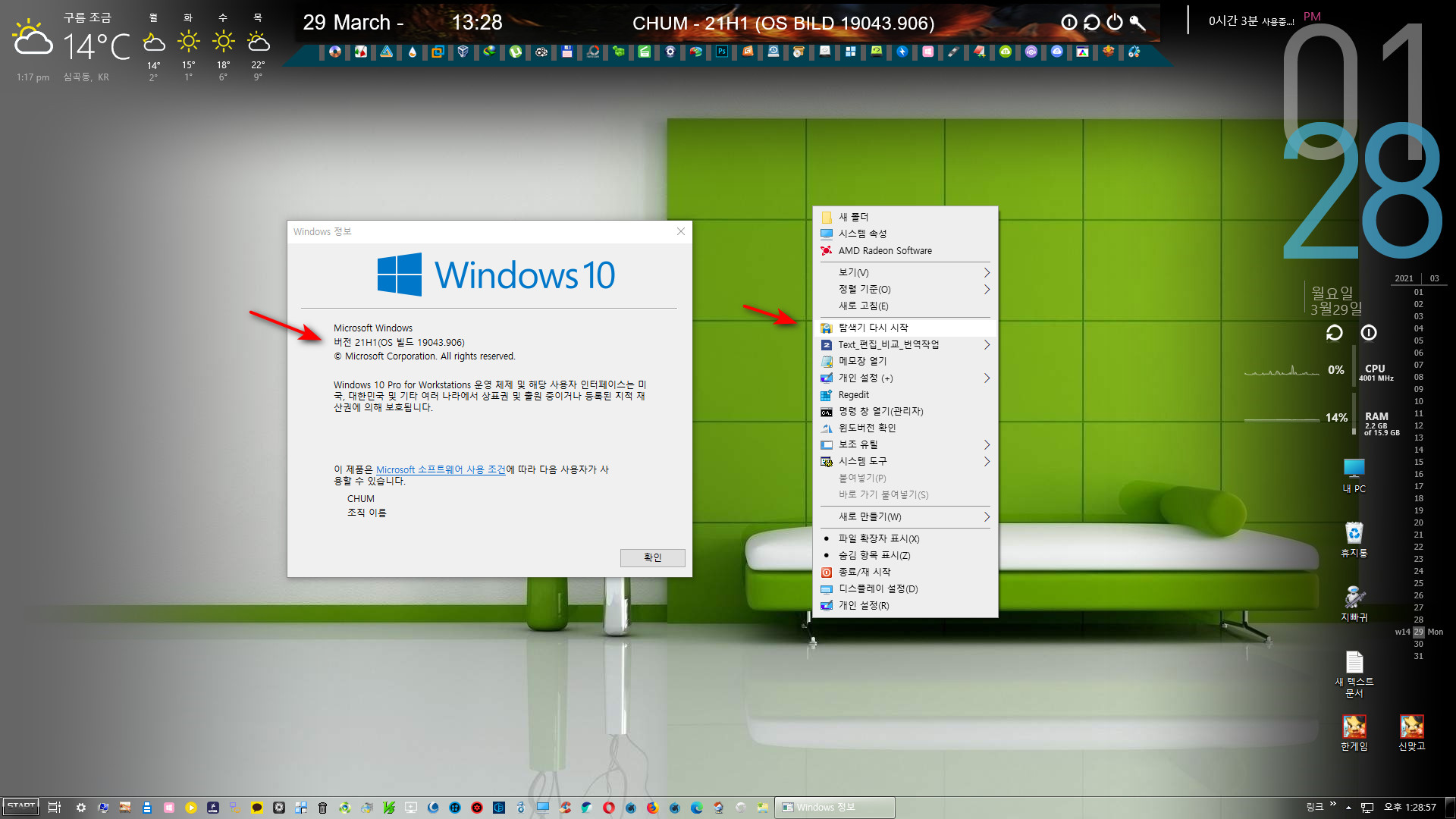
Task: Open KakaoTalk yellow chat icon on taskbar
Action: [256, 808]
